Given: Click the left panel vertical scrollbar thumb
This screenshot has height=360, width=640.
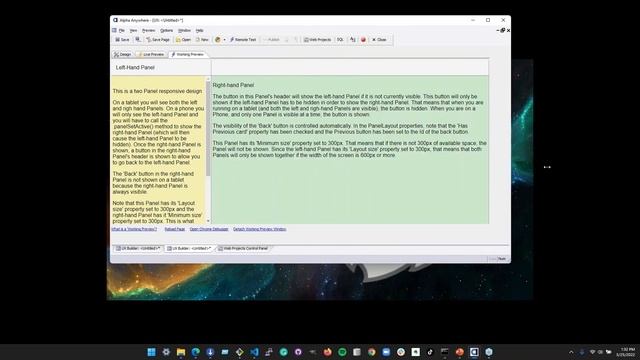Looking at the screenshot, I should click(x=208, y=128).
